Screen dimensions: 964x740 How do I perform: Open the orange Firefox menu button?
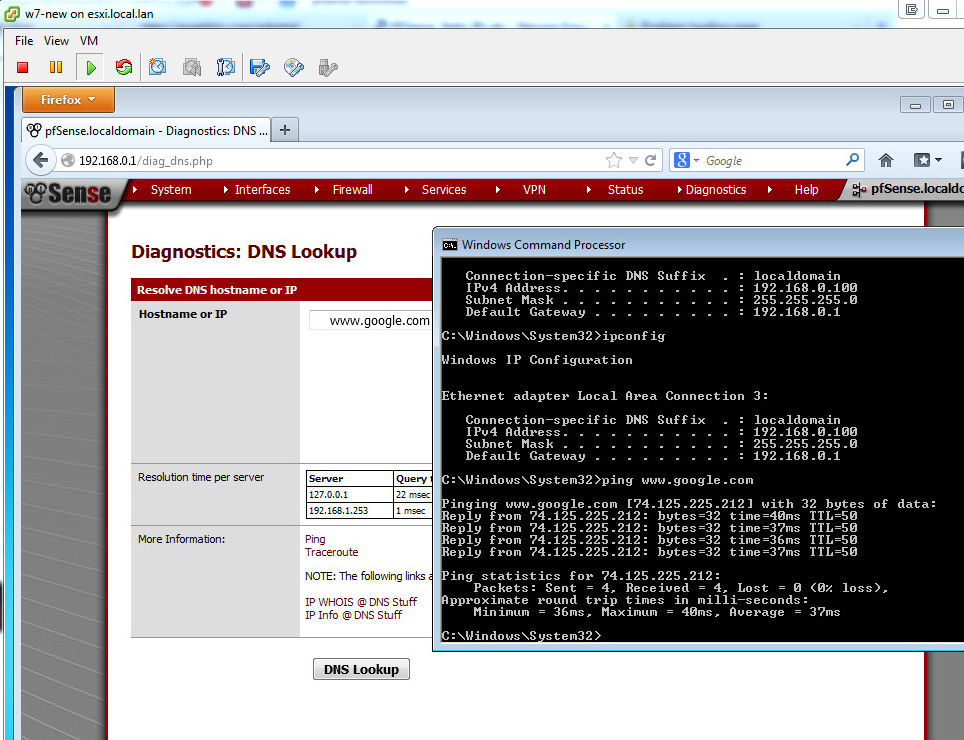point(67,100)
